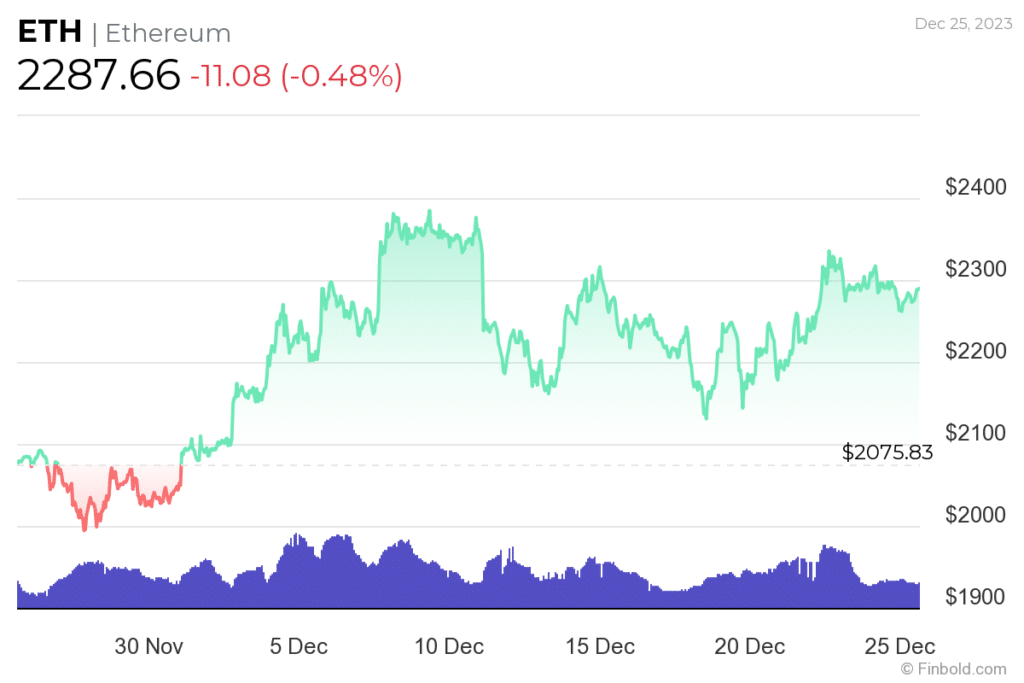The image size is (1024, 683).
Task: Select the 10 Dec date marker
Action: (449, 646)
